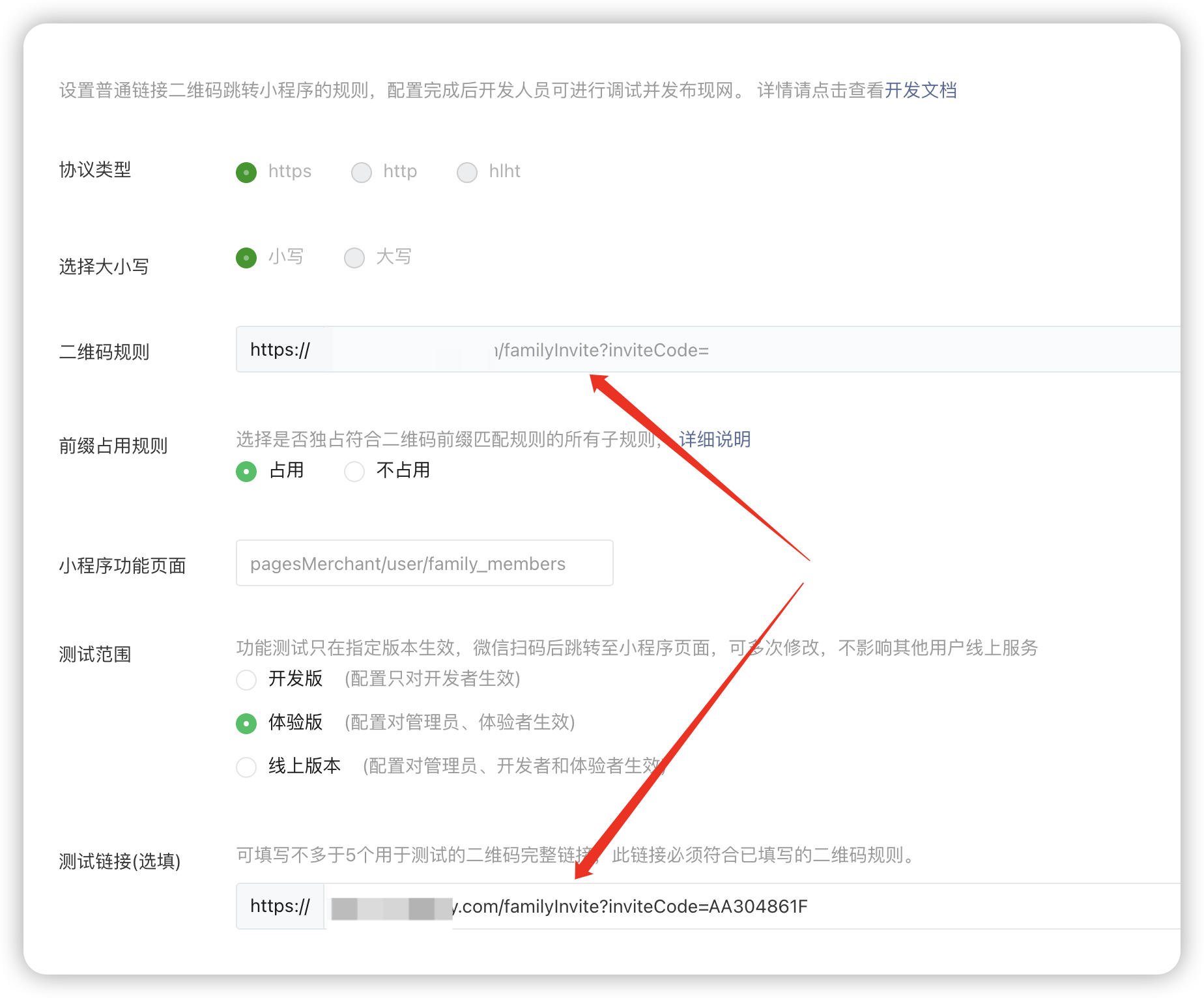
Task: Select the 线上版本 test scope
Action: coord(246,767)
